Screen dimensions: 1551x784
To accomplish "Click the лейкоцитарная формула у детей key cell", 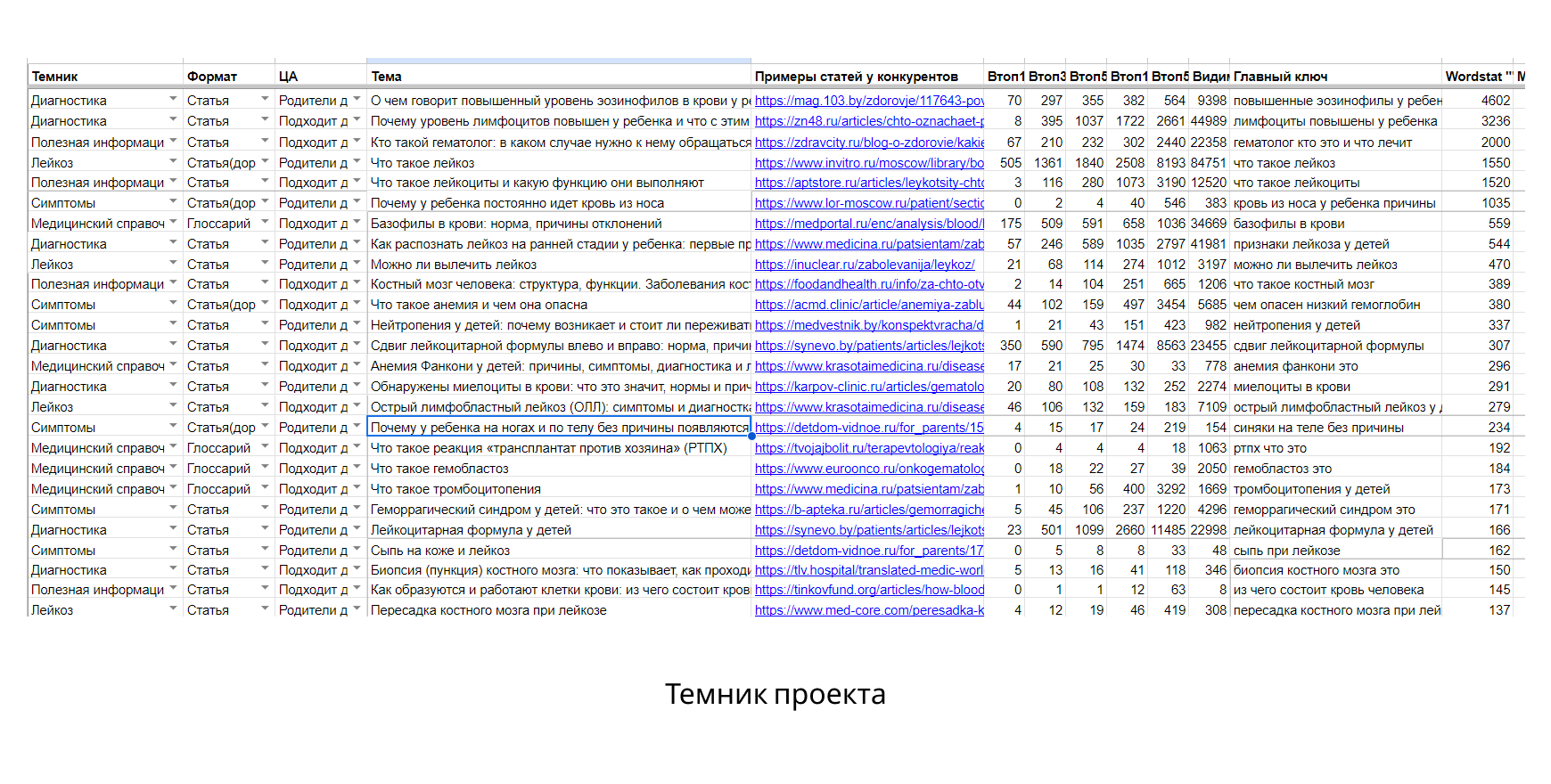I will point(1335,530).
